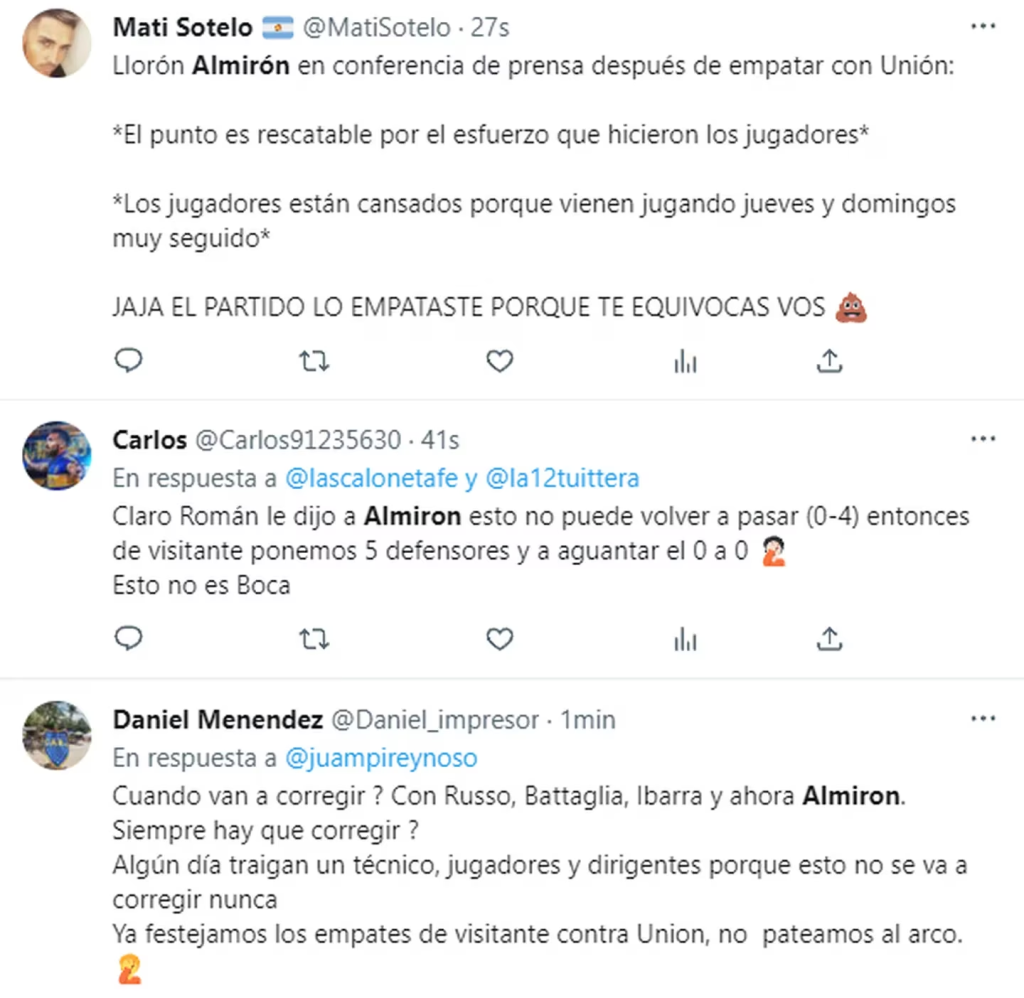Image resolution: width=1024 pixels, height=998 pixels.
Task: View analytics of Carlos's tweet
Action: point(685,639)
